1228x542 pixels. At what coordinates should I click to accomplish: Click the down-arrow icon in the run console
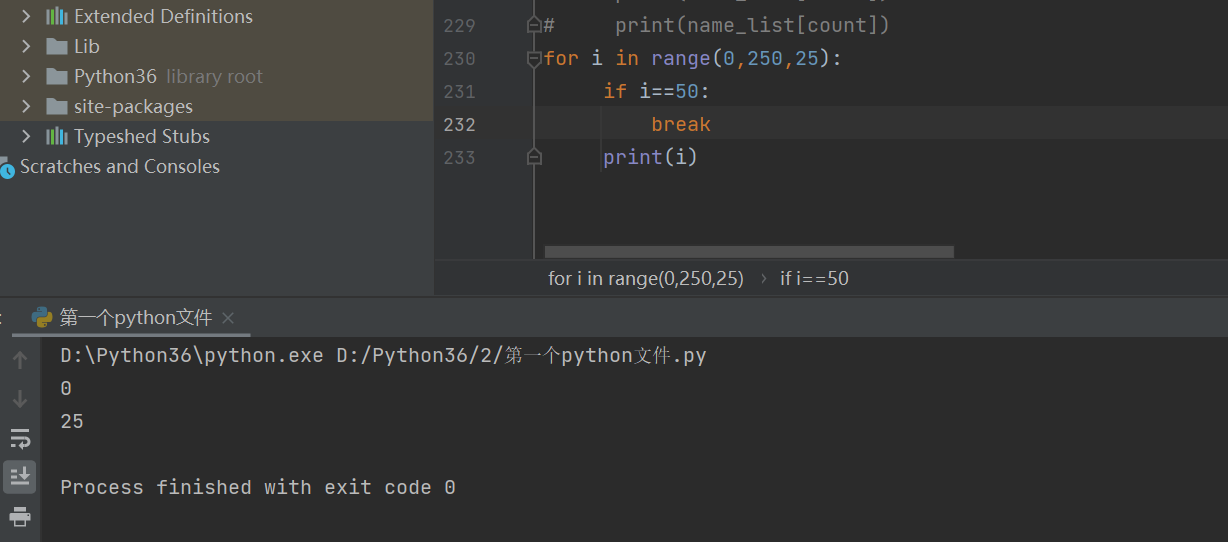pyautogui.click(x=20, y=399)
